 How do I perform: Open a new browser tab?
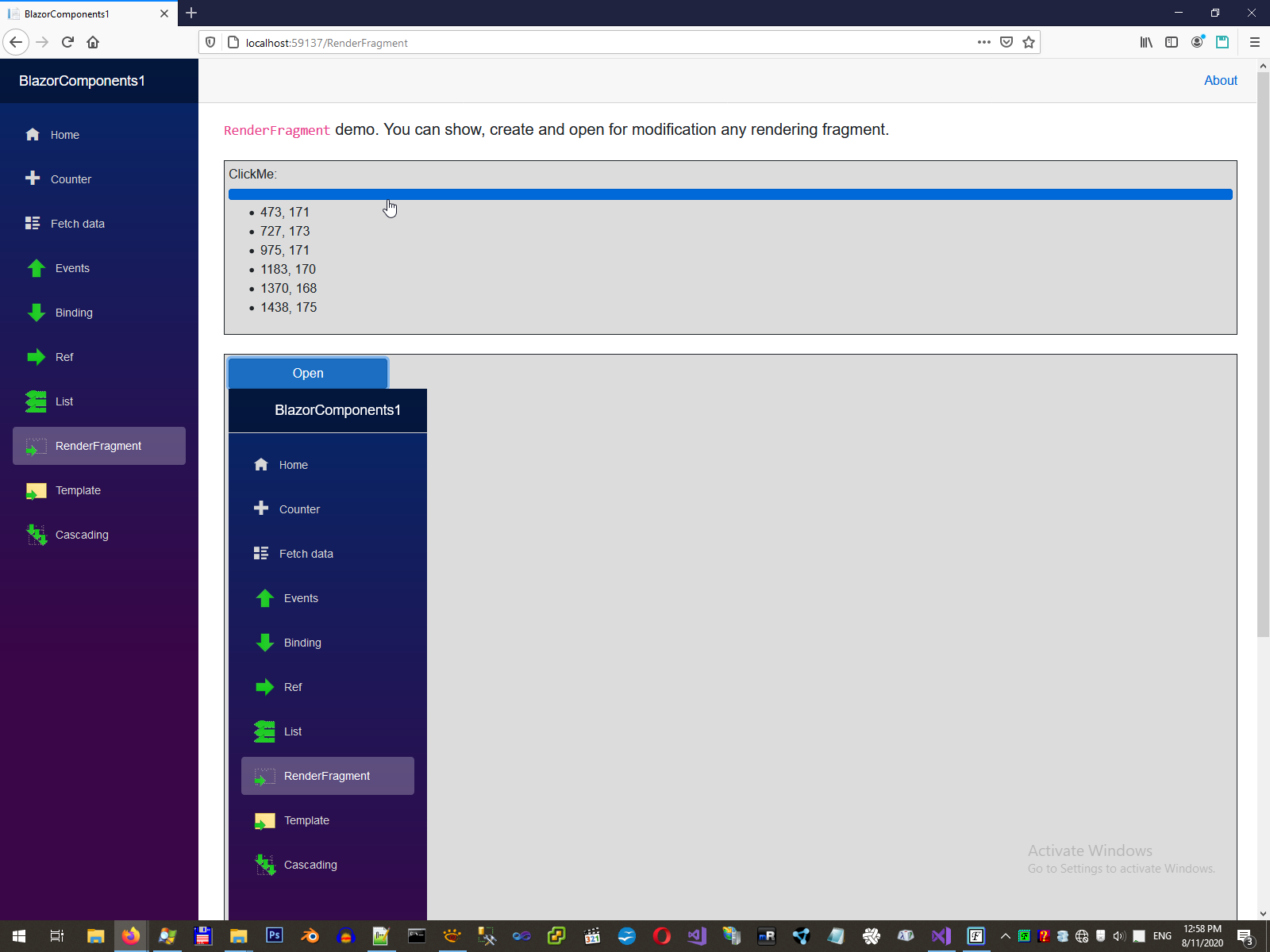191,13
